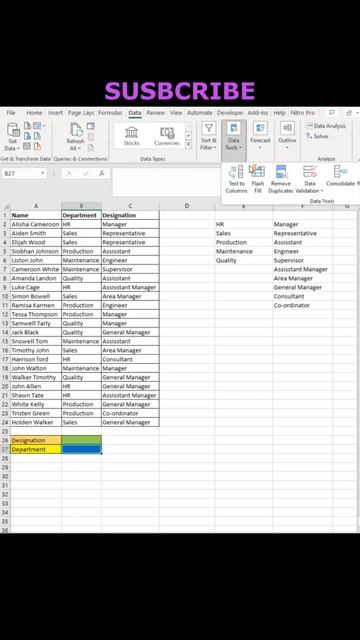
Task: Click the cell Harrison ford
Action: [36, 359]
